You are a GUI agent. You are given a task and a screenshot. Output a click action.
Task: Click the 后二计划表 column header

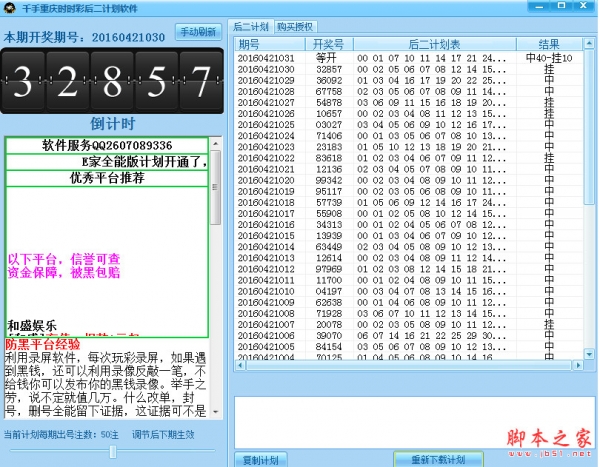point(435,44)
